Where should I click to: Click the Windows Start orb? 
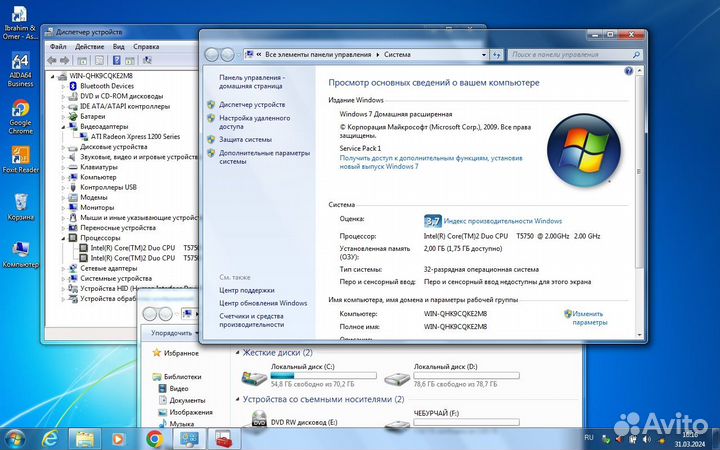click(x=15, y=439)
